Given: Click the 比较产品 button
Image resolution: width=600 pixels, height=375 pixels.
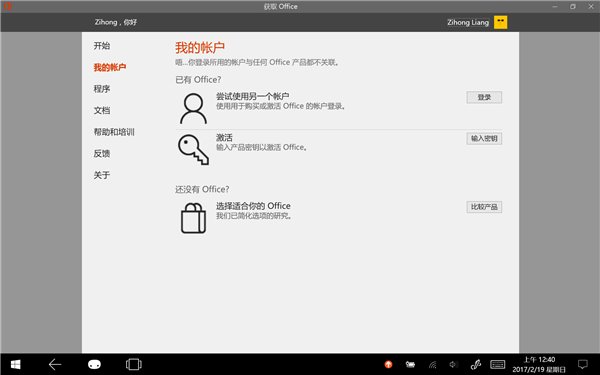Looking at the screenshot, I should [484, 207].
